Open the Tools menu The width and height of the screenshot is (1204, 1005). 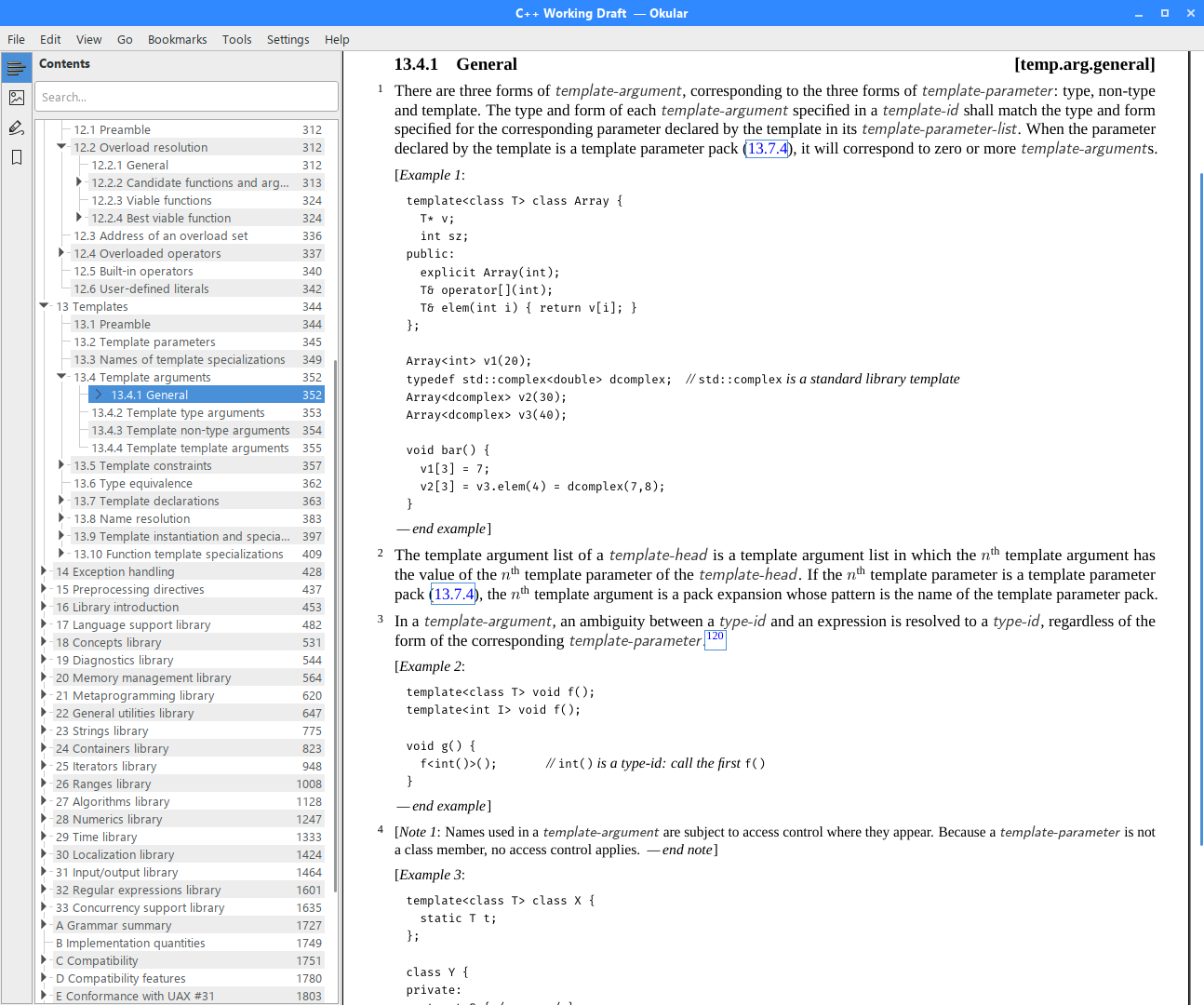(x=236, y=39)
